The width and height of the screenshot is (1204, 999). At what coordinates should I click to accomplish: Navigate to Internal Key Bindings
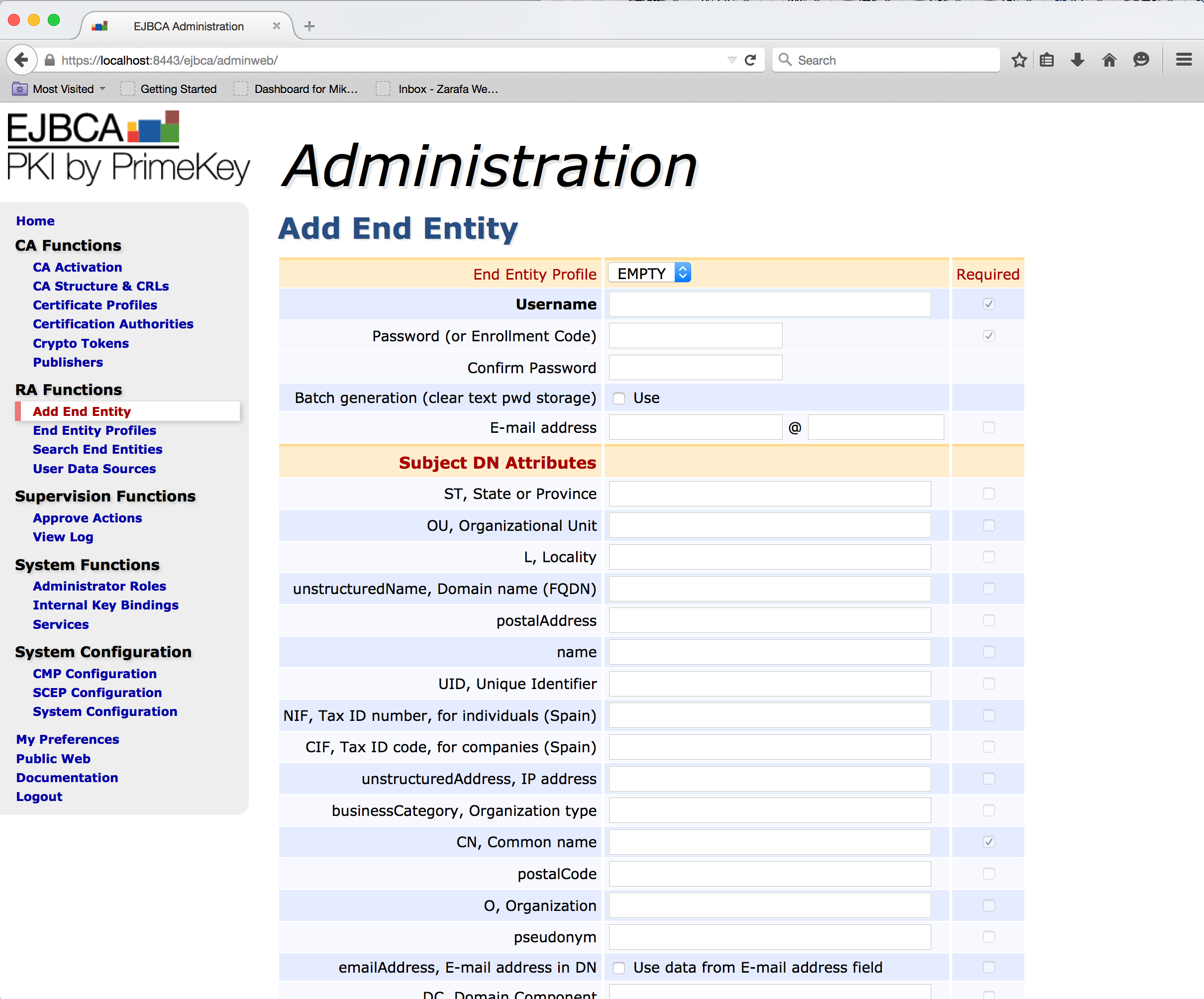pyautogui.click(x=106, y=605)
